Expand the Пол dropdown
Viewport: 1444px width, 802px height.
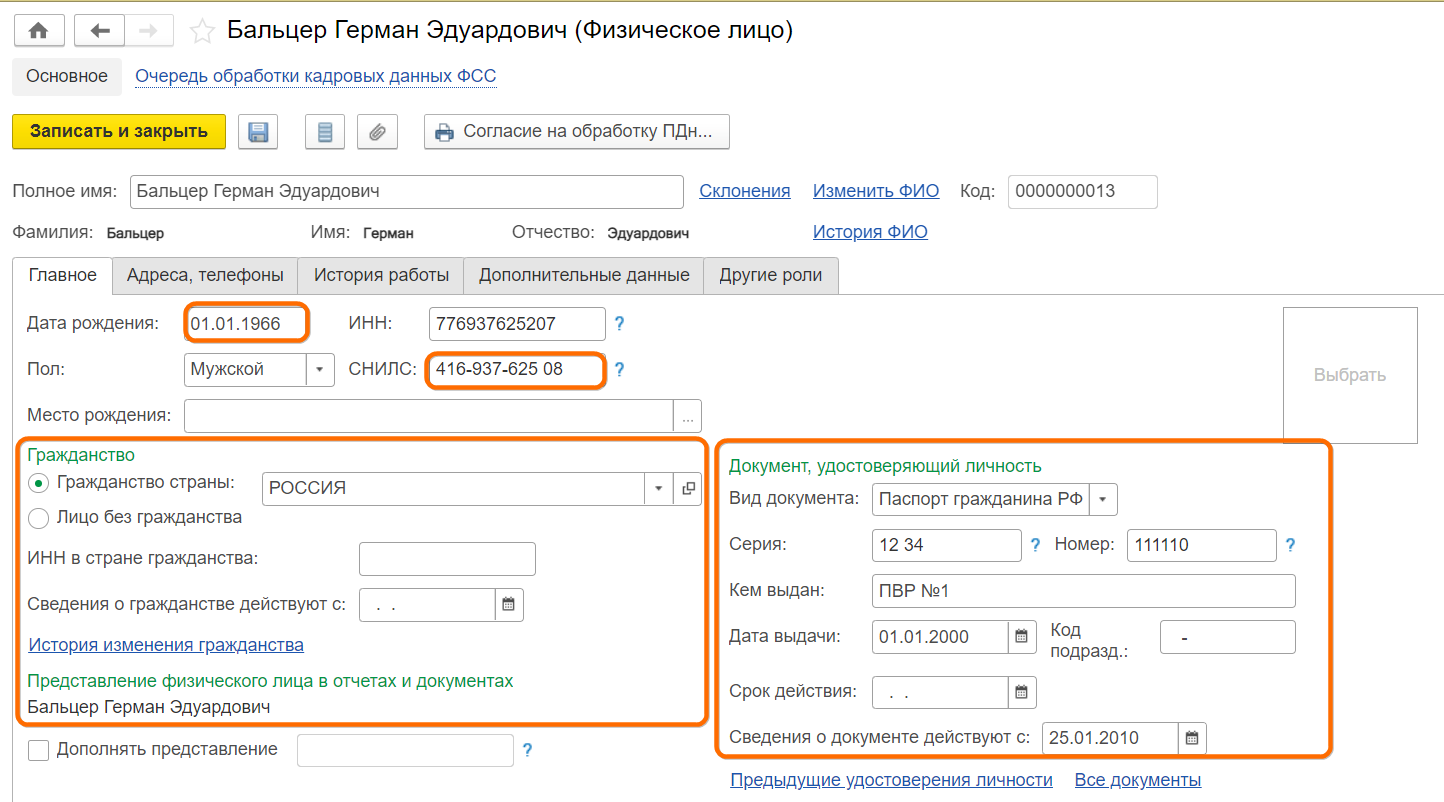(x=319, y=370)
